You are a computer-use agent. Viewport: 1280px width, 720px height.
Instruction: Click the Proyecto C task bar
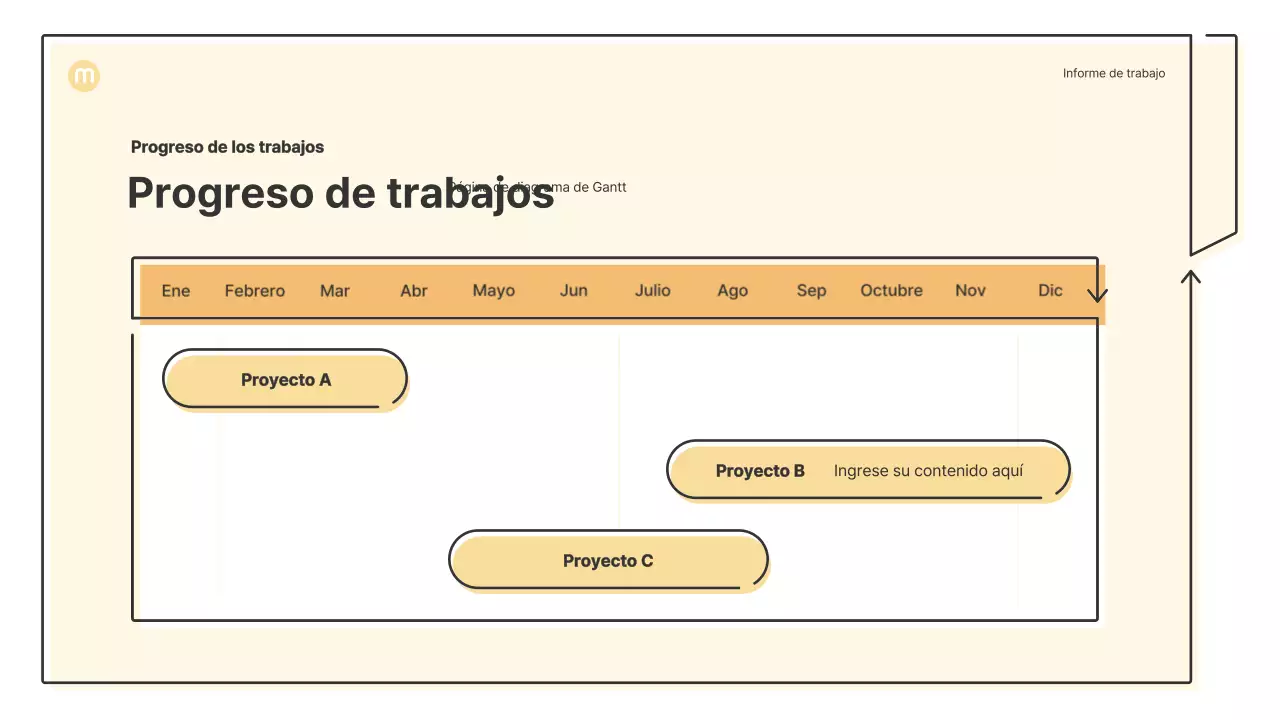coord(607,561)
